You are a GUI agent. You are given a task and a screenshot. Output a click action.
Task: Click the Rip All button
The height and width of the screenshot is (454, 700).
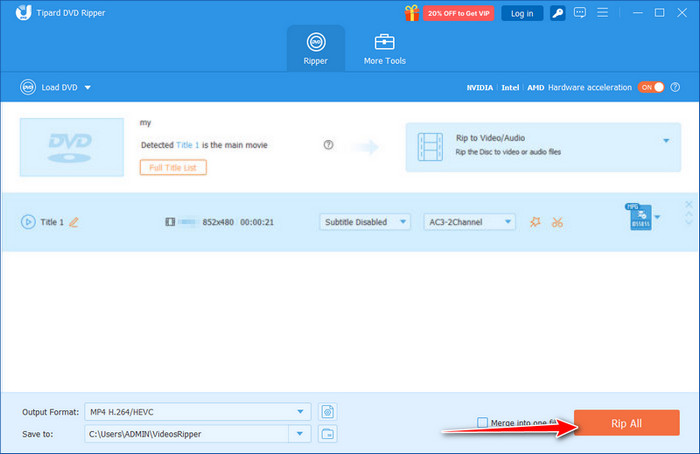[626, 423]
